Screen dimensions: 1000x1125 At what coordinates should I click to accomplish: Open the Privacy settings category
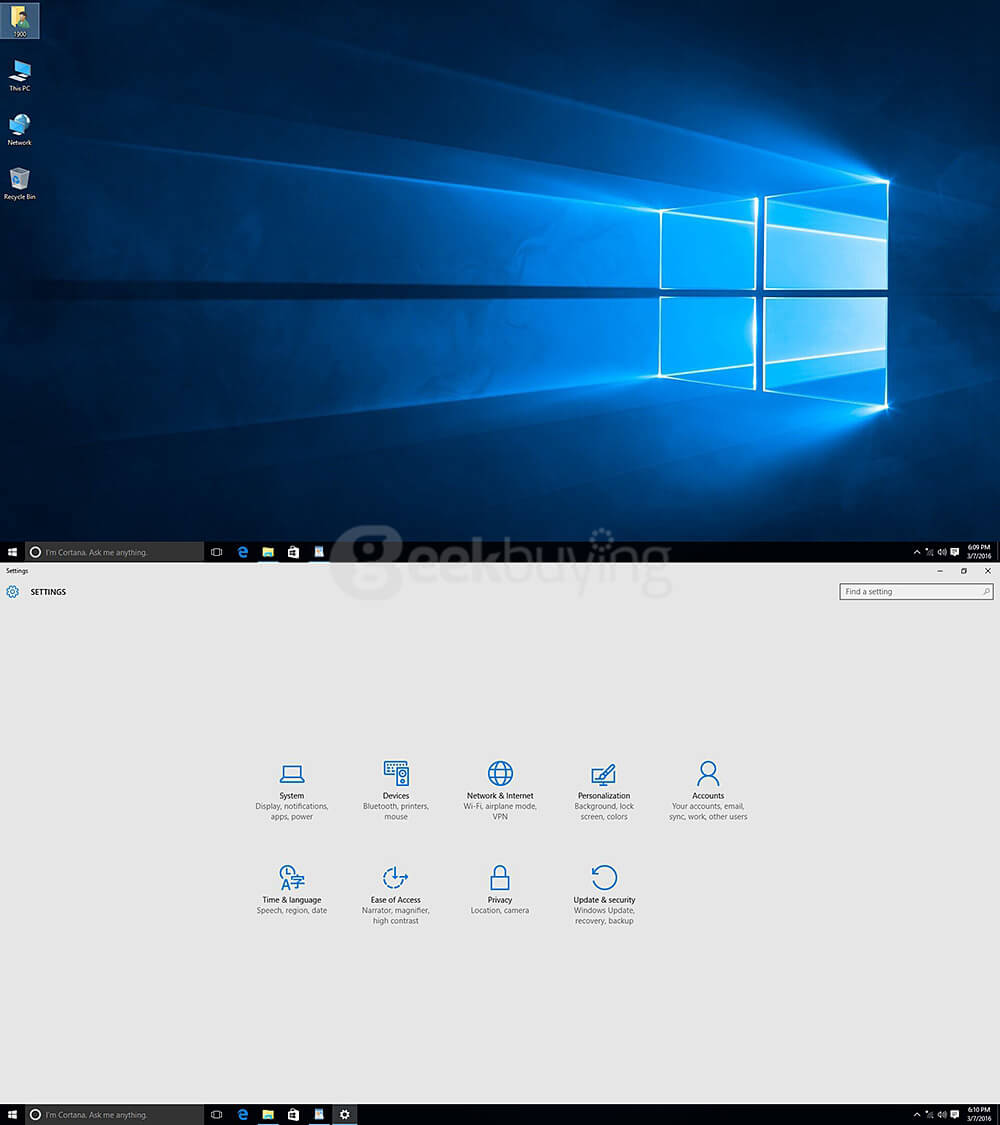[500, 890]
